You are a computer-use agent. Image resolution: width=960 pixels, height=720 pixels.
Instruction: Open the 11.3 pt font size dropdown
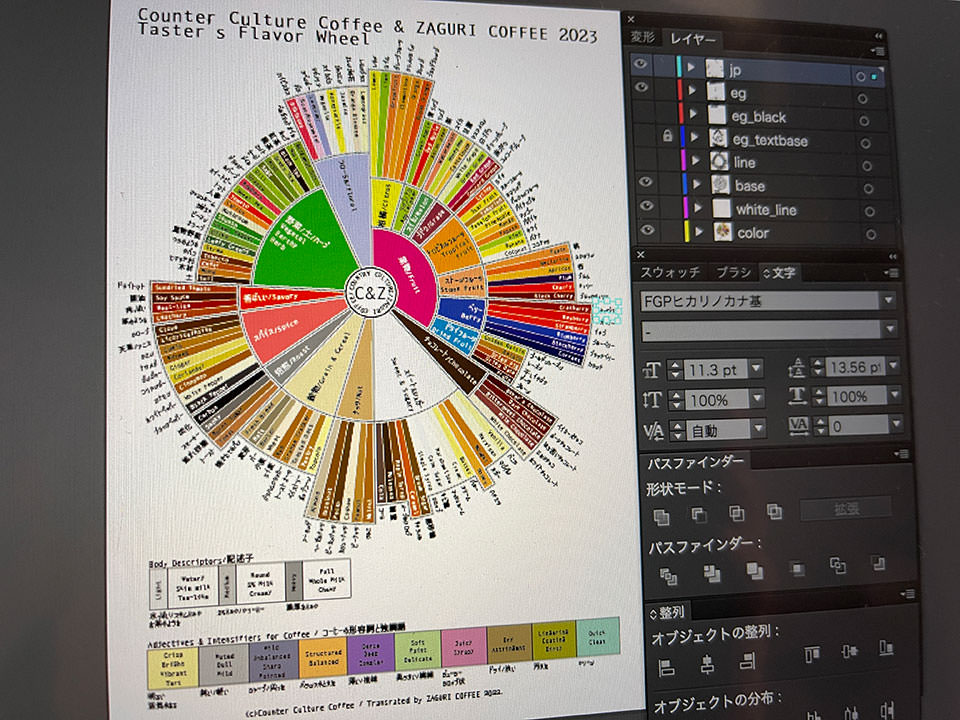[755, 370]
